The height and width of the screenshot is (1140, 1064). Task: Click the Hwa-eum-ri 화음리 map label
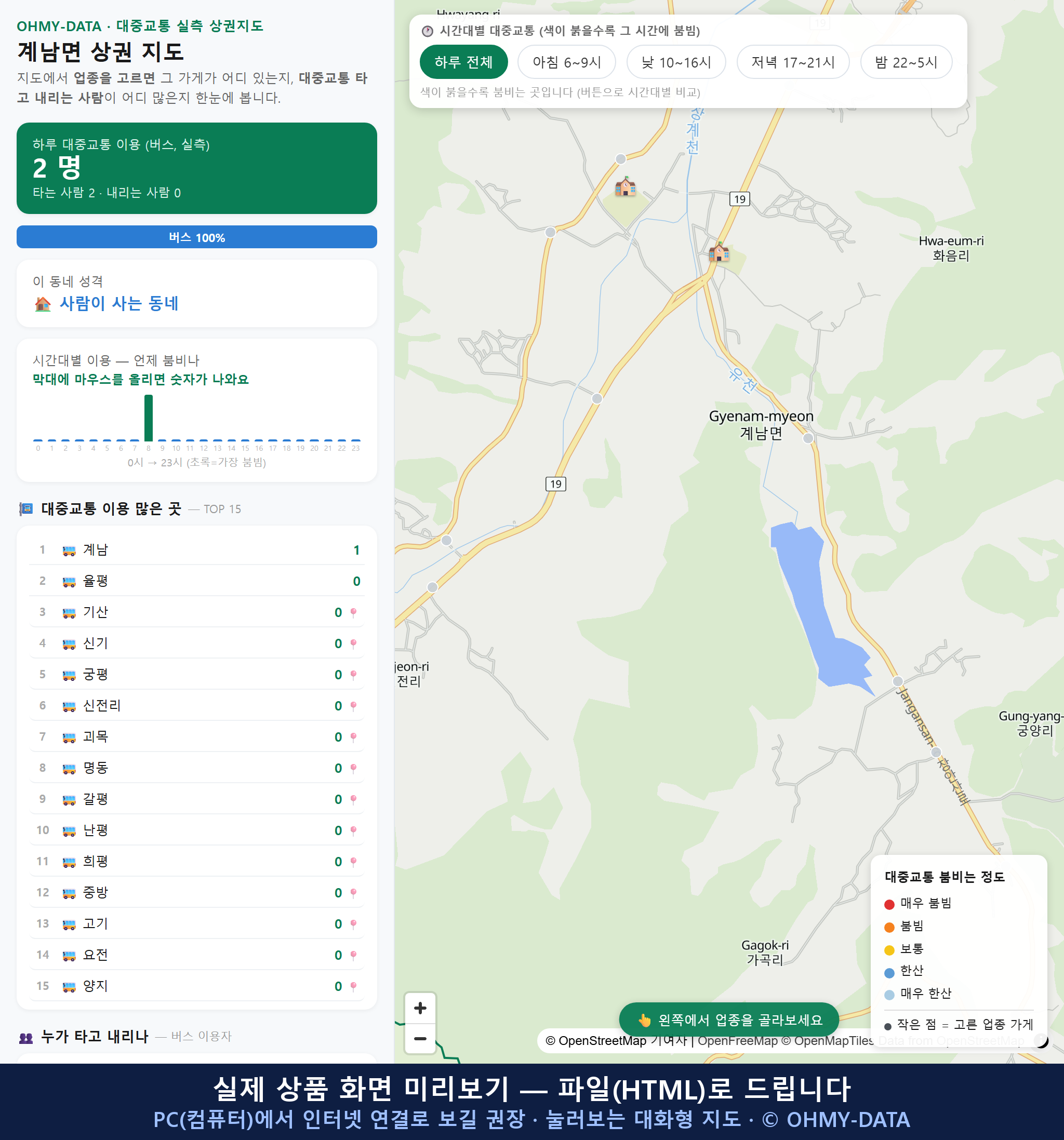(x=950, y=248)
